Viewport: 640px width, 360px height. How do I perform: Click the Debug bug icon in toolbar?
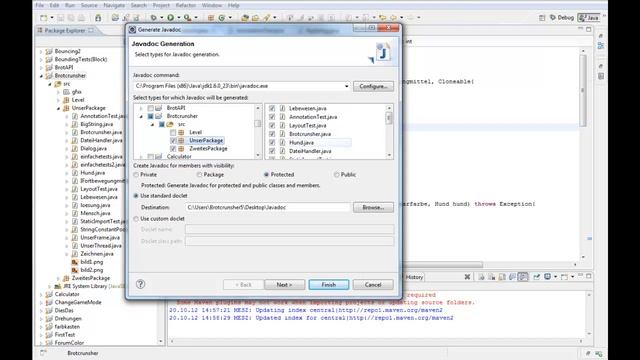(153, 18)
